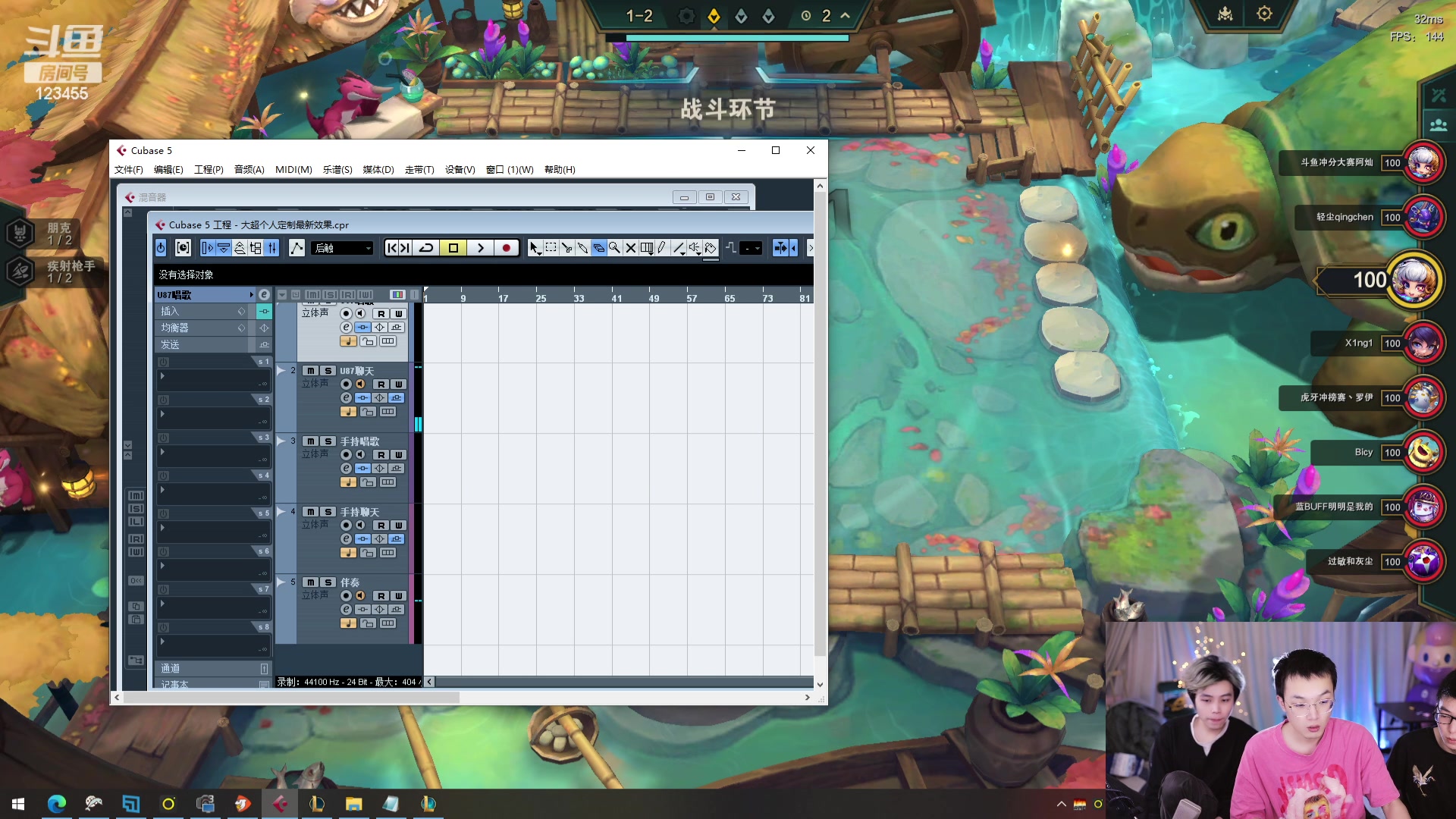This screenshot has width=1456, height=819.
Task: Solo track 手持聊天
Action: pos(328,512)
